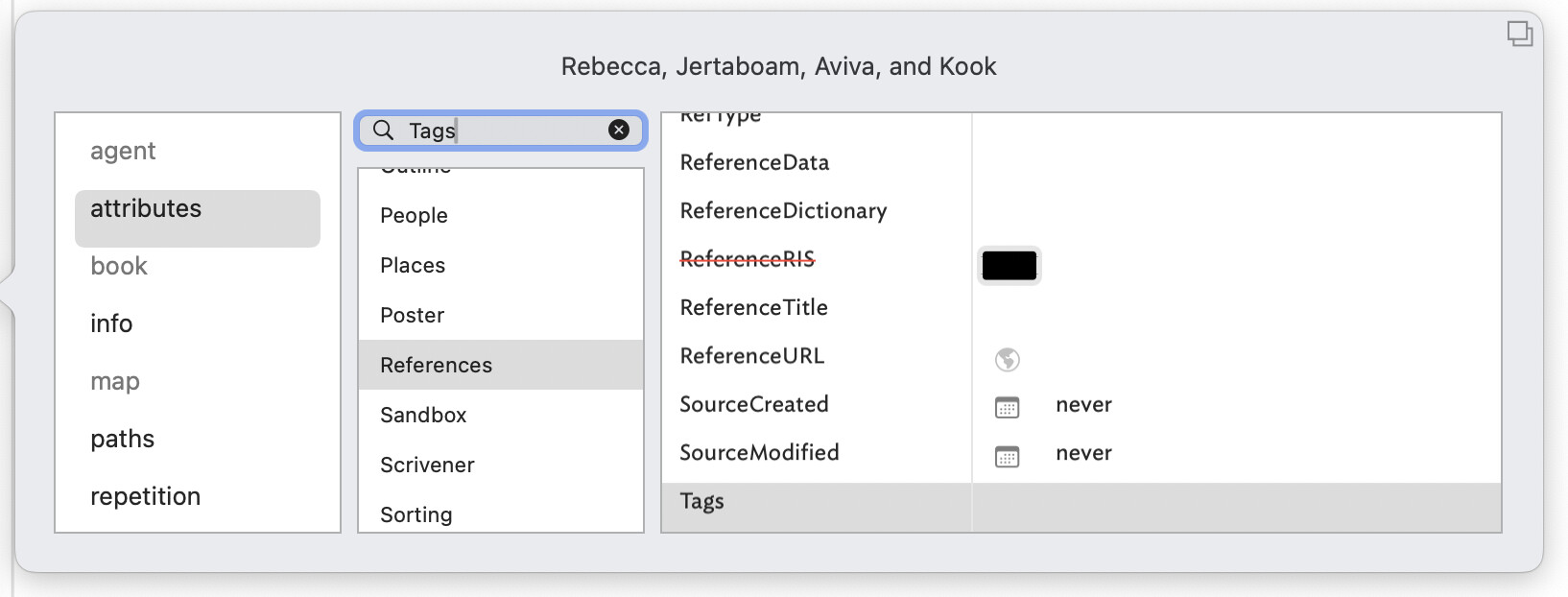Viewport: 1568px width, 597px height.
Task: Open SourceModified calendar date picker
Action: 1007,456
